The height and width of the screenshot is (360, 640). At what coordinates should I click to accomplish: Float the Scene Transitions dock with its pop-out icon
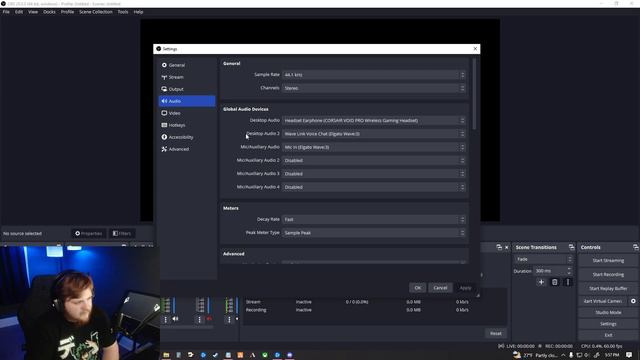click(x=571, y=247)
